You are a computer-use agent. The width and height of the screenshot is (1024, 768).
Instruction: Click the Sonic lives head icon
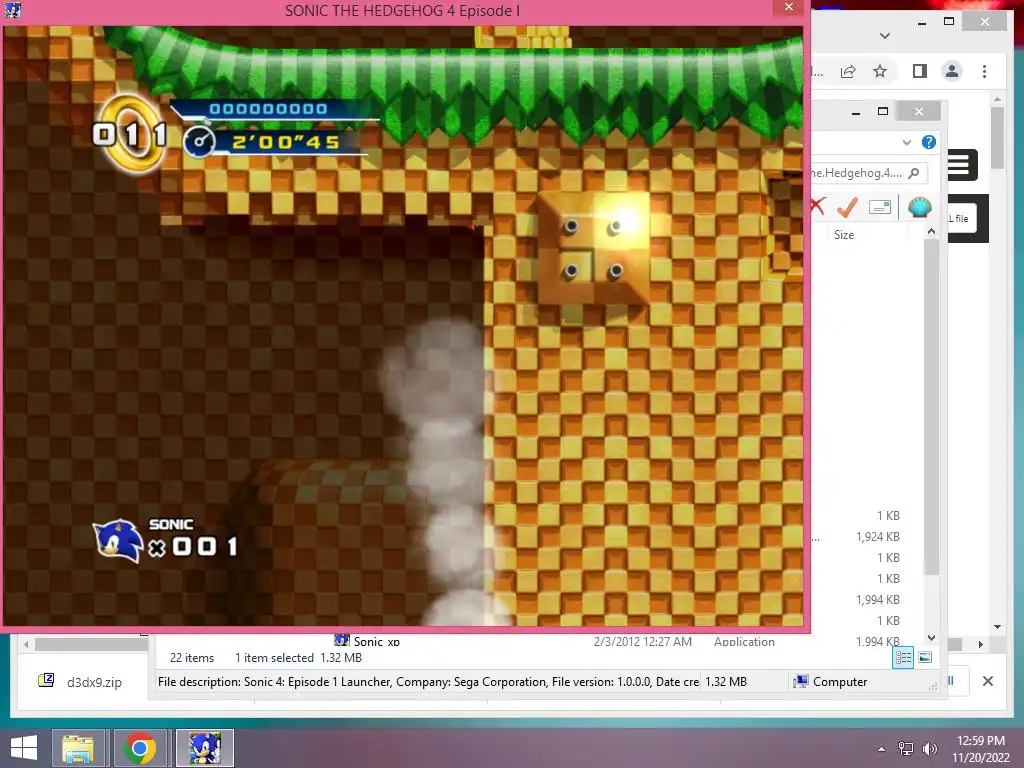pyautogui.click(x=118, y=541)
